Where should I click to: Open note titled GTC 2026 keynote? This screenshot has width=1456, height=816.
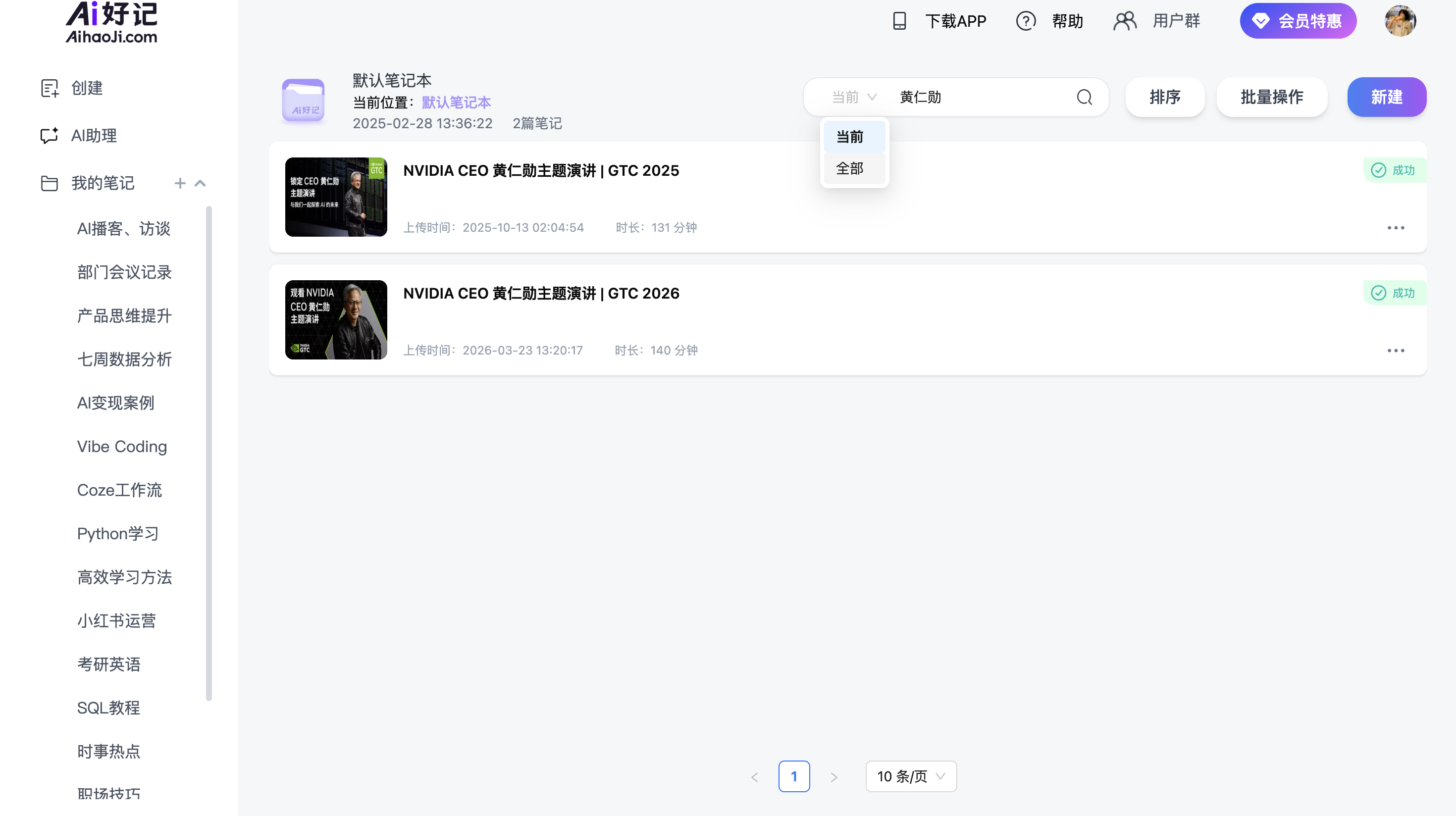[541, 293]
